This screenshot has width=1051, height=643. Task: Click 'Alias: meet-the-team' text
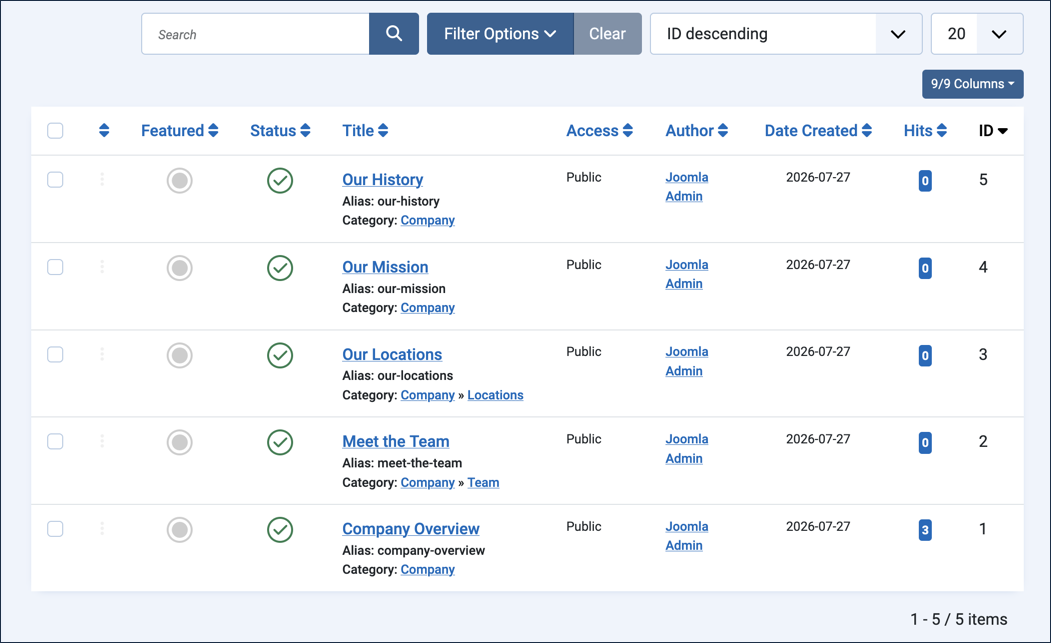click(x=402, y=463)
